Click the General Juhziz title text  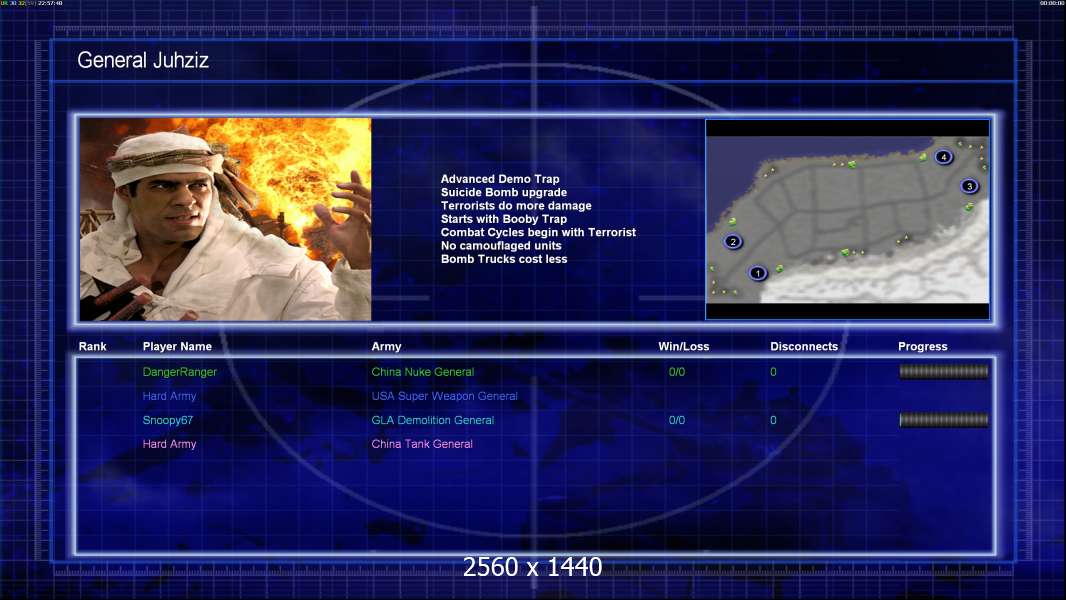(143, 60)
